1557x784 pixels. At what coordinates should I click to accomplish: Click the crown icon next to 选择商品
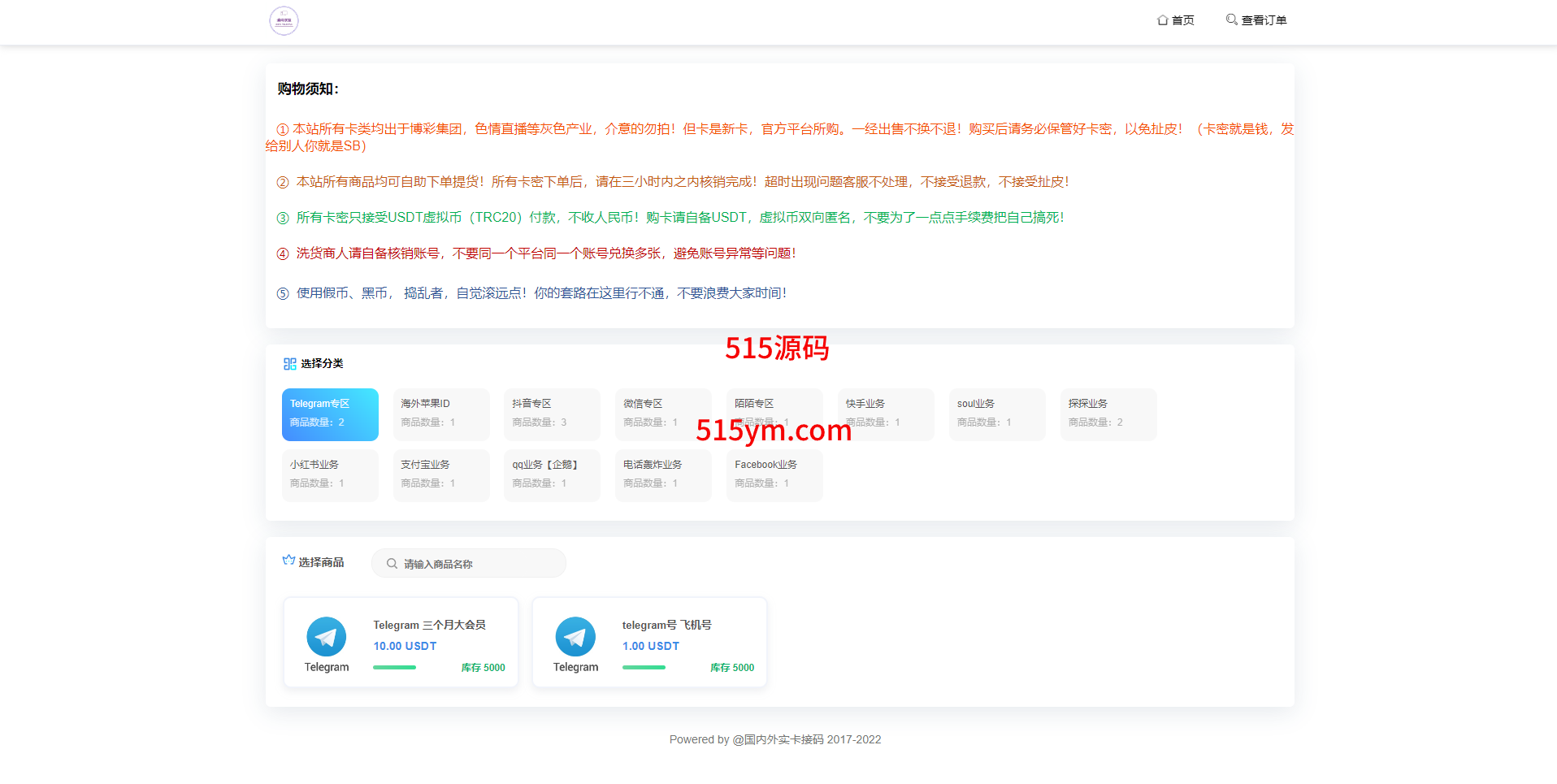288,561
